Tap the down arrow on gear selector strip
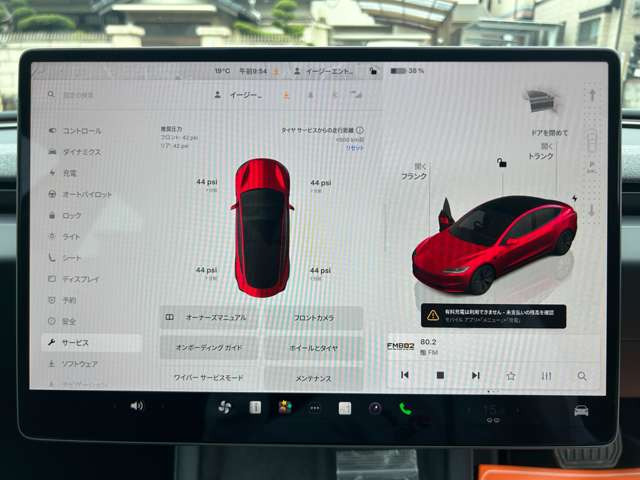640x480 pixels. (x=592, y=210)
